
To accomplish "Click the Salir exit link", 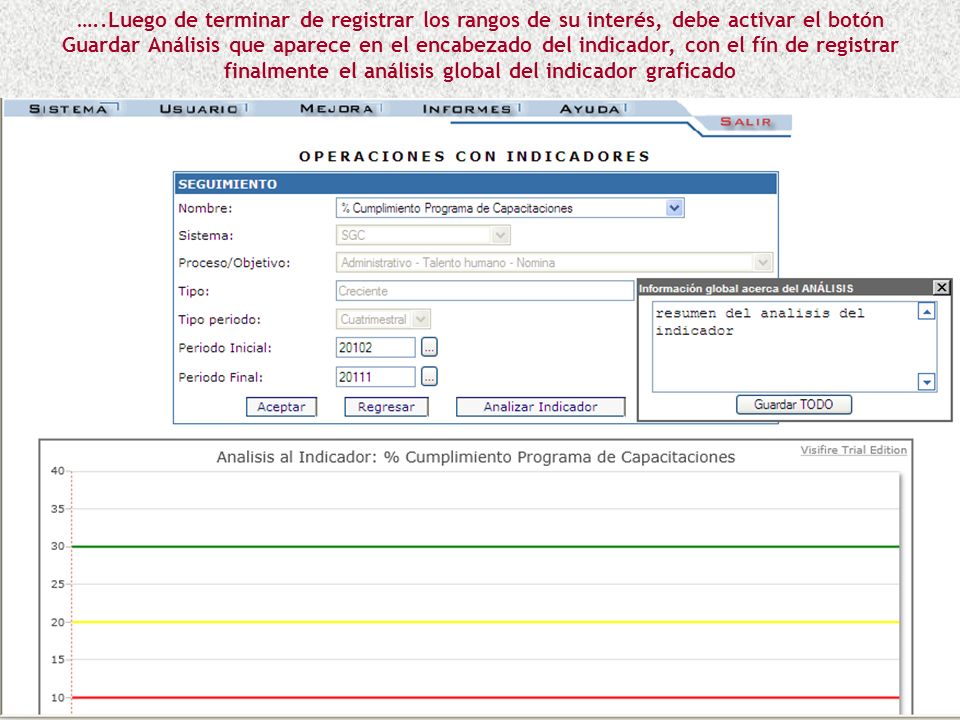I will point(746,122).
